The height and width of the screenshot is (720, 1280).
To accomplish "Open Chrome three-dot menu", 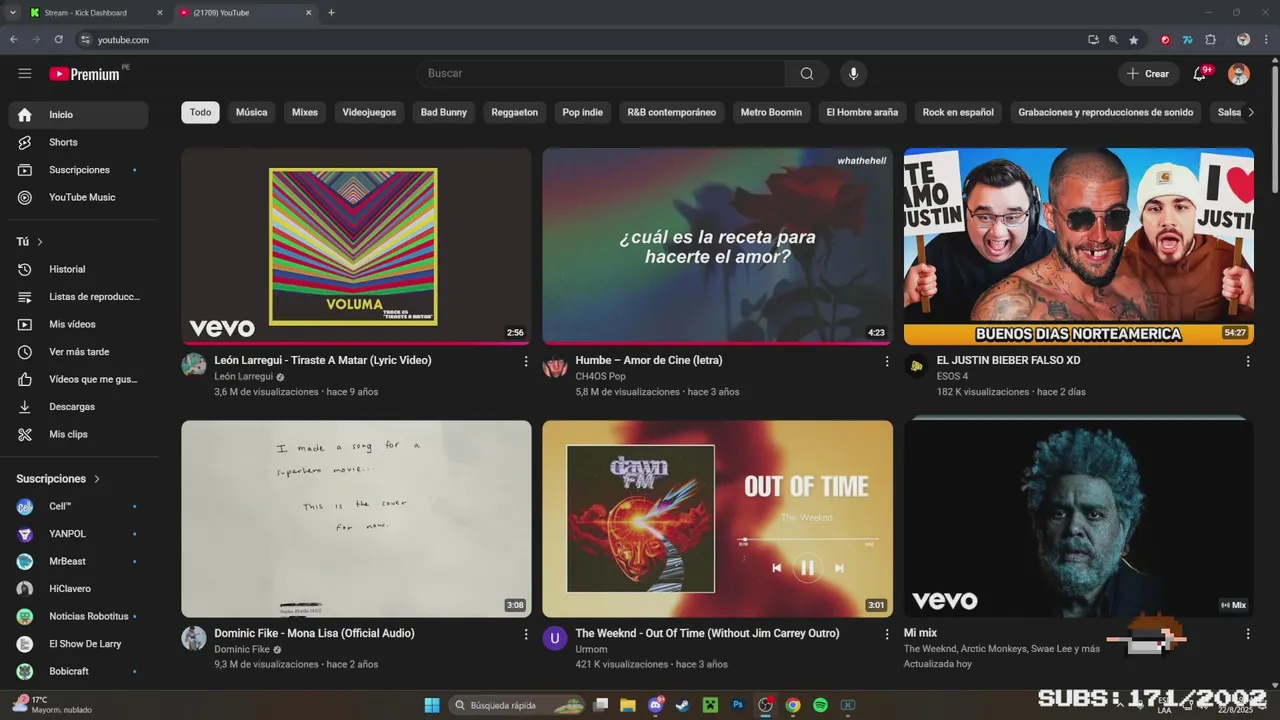I will pyautogui.click(x=1265, y=40).
